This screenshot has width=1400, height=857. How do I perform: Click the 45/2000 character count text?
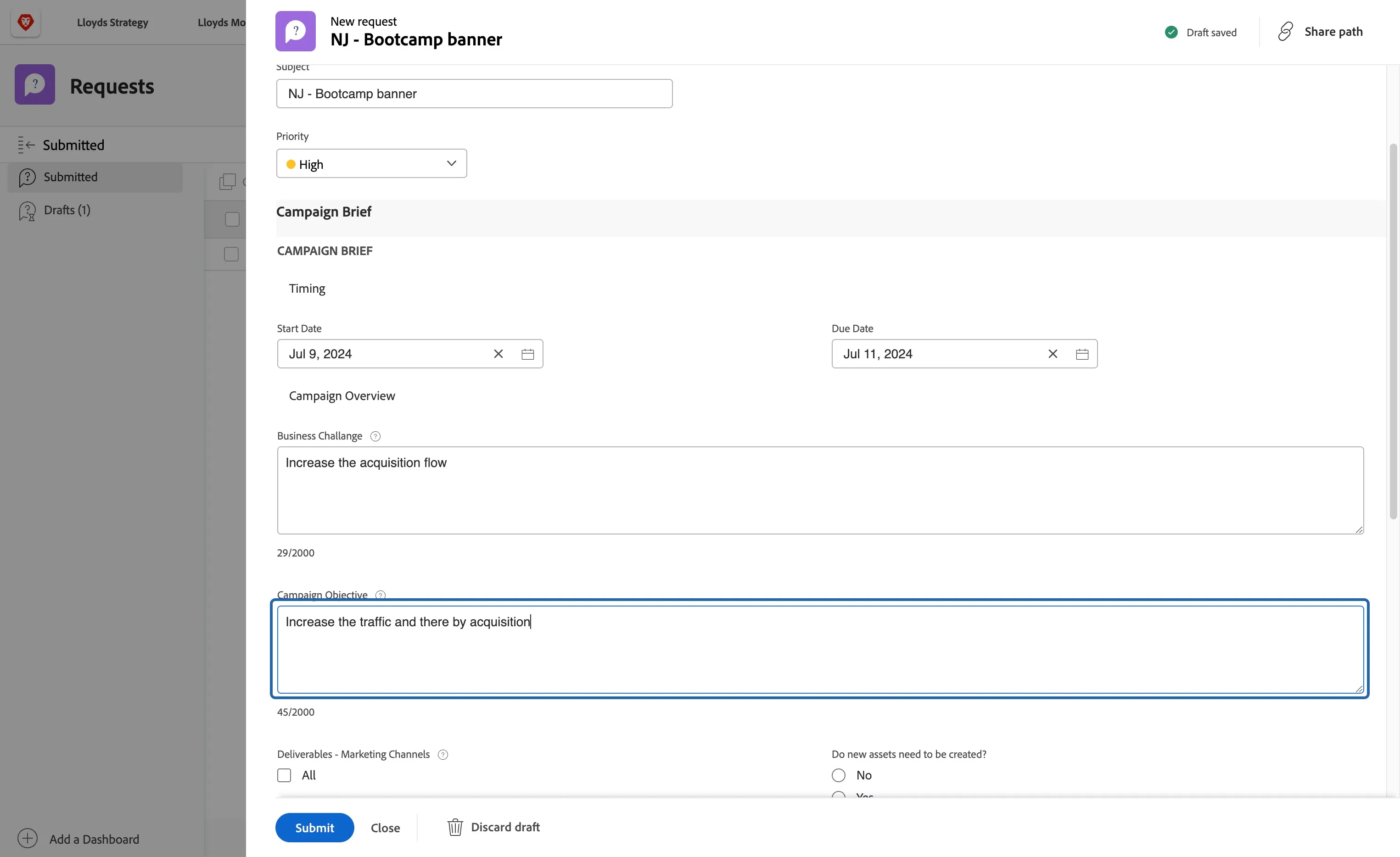tap(296, 712)
